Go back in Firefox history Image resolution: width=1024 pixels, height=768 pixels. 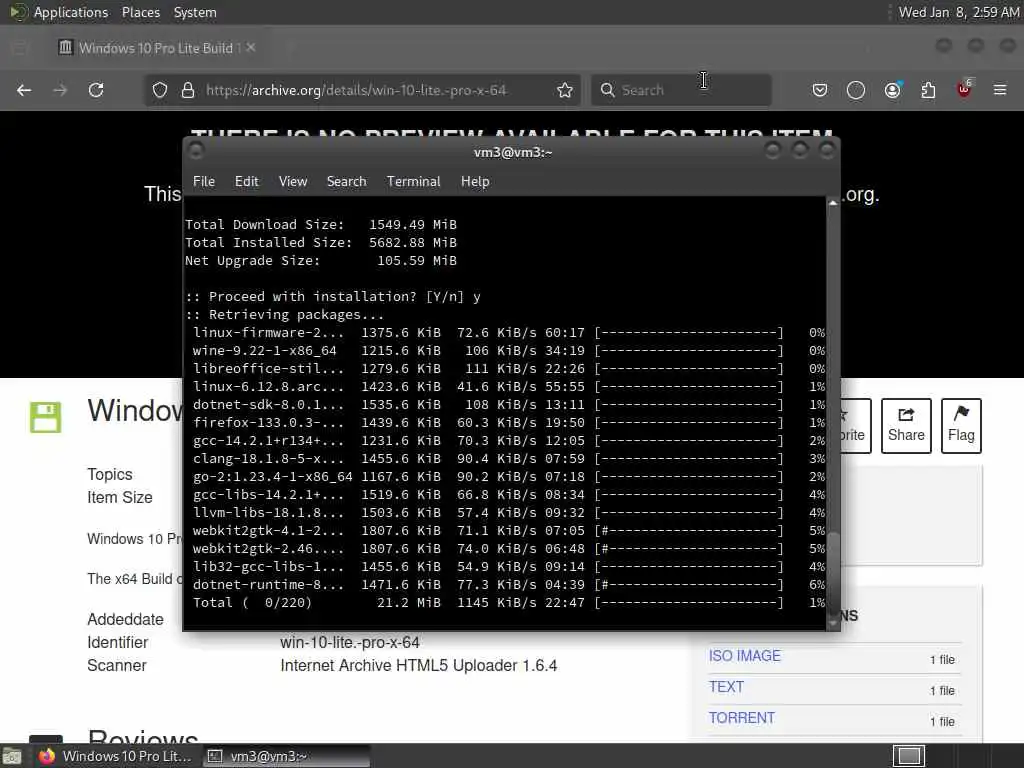[x=24, y=90]
